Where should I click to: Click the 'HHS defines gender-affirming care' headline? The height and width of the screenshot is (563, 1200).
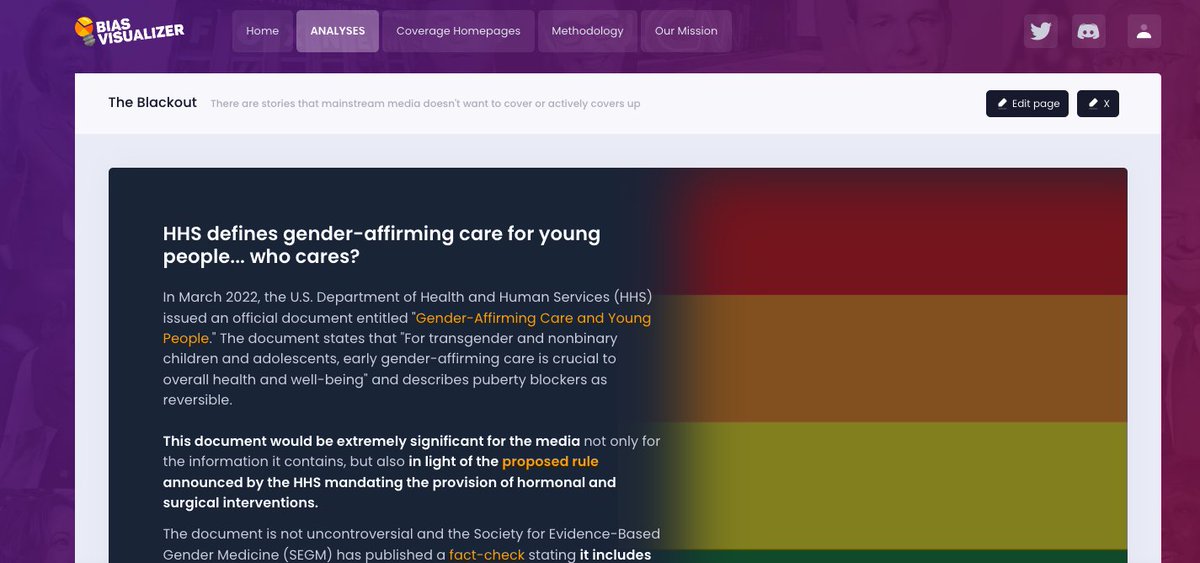tap(382, 246)
